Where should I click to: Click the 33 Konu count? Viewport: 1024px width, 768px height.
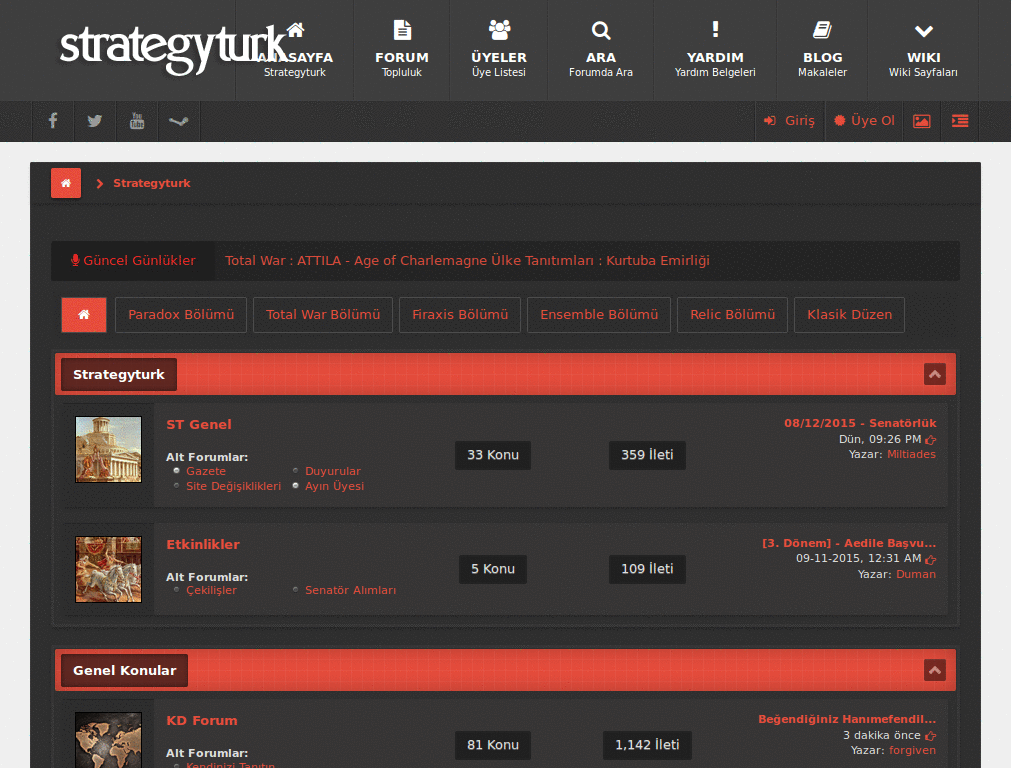pyautogui.click(x=493, y=455)
